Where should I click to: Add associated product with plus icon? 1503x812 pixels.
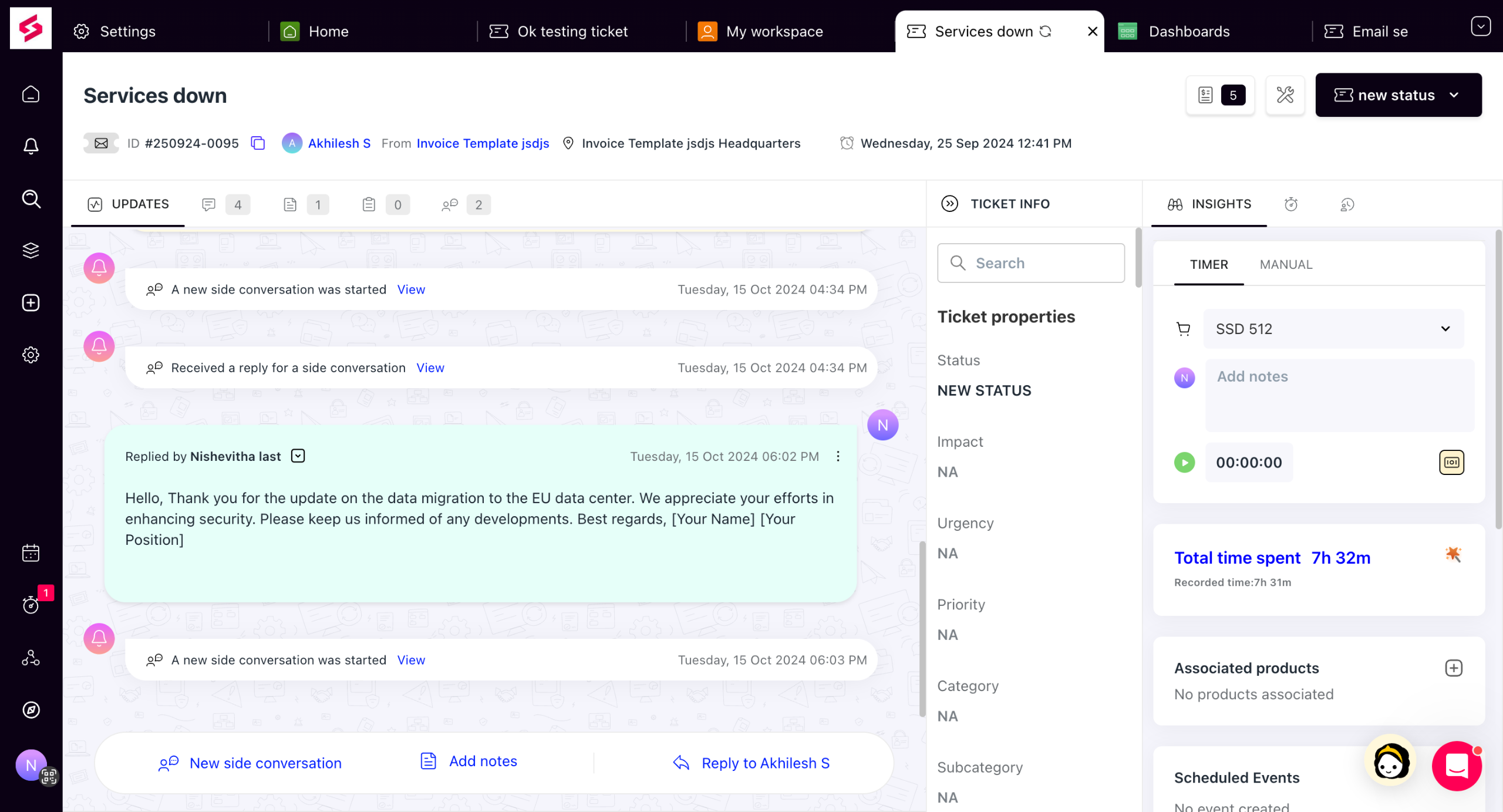1453,668
